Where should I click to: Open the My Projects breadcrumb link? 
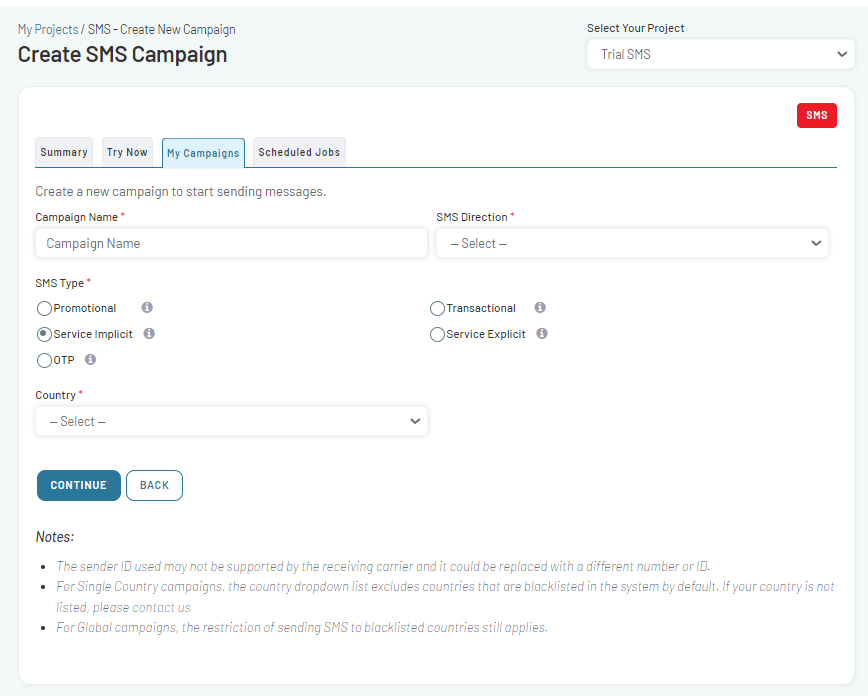48,29
